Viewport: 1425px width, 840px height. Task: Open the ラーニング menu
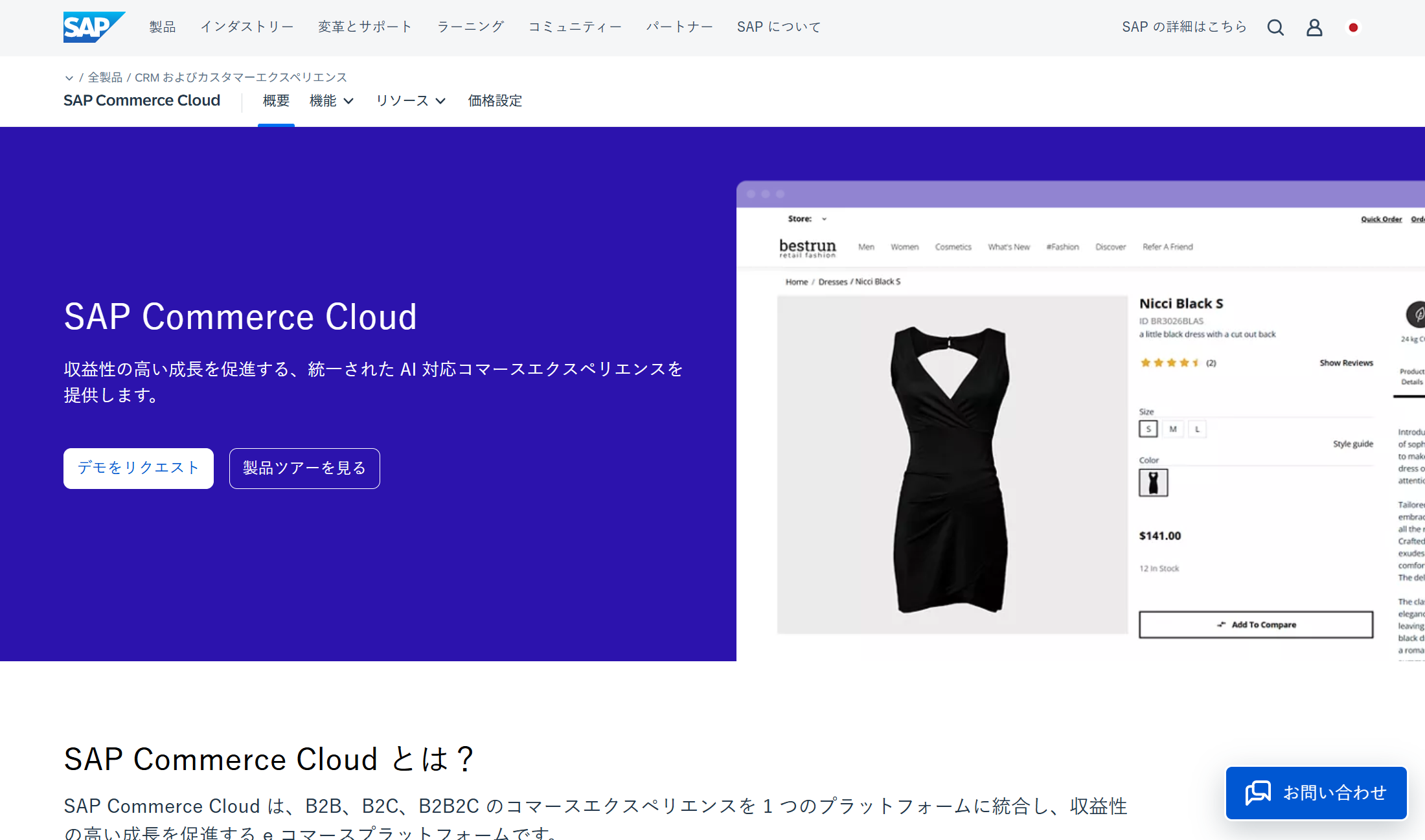click(470, 27)
